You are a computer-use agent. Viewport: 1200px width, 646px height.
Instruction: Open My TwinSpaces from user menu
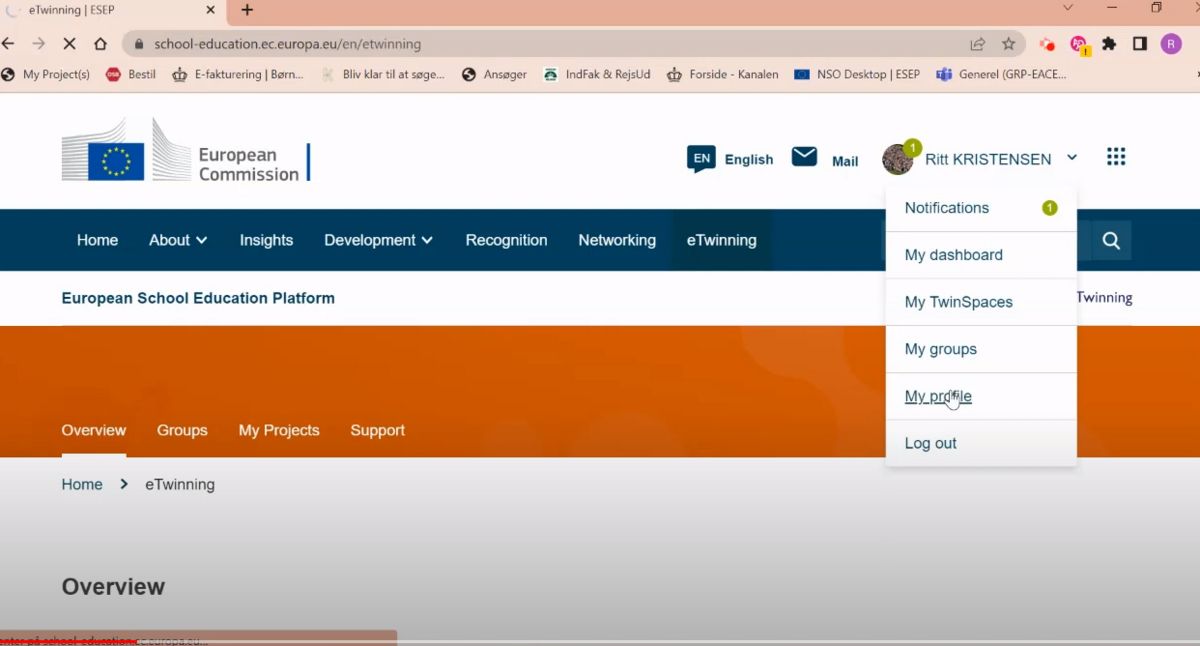(x=958, y=302)
